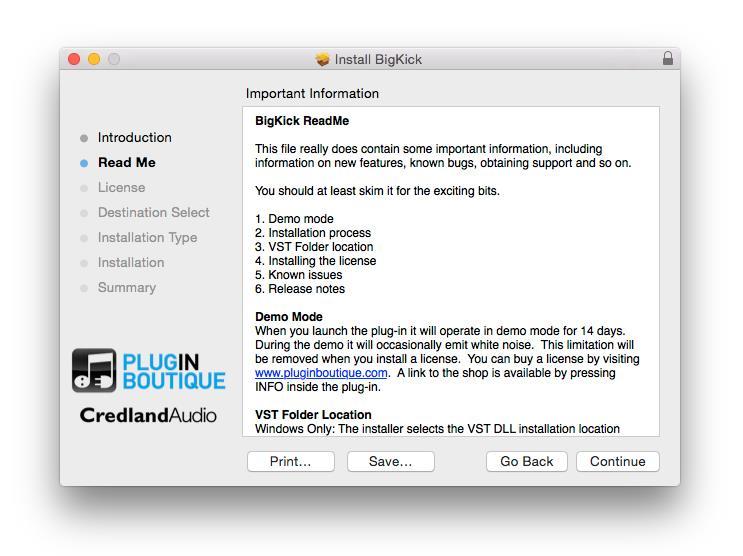743x556 pixels.
Task: Minimize the window with the yellow button
Action: [x=94, y=59]
